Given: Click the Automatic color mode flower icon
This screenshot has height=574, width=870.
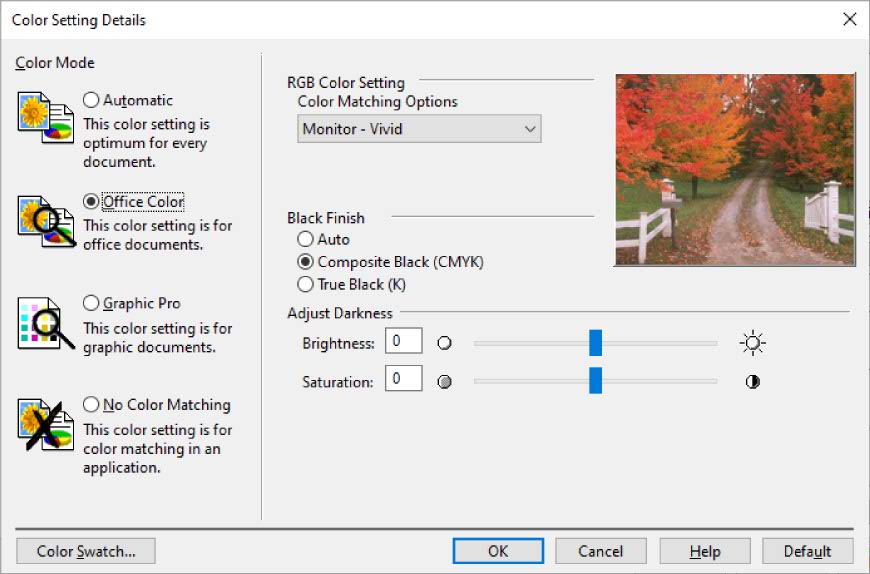Looking at the screenshot, I should pos(45,118).
